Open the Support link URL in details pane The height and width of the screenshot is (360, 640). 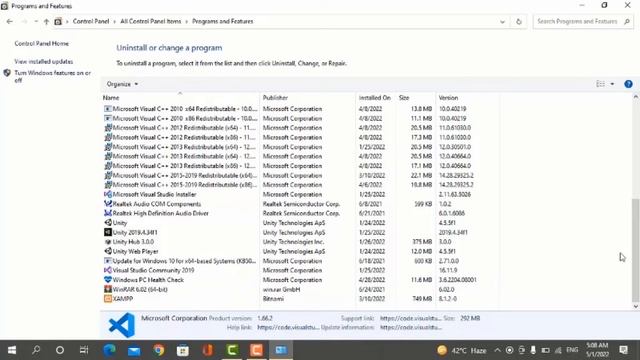411,318
